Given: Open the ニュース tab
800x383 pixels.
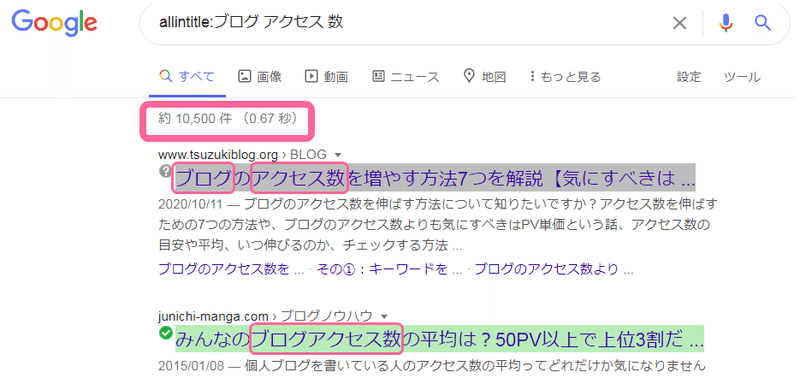Looking at the screenshot, I should pyautogui.click(x=406, y=77).
